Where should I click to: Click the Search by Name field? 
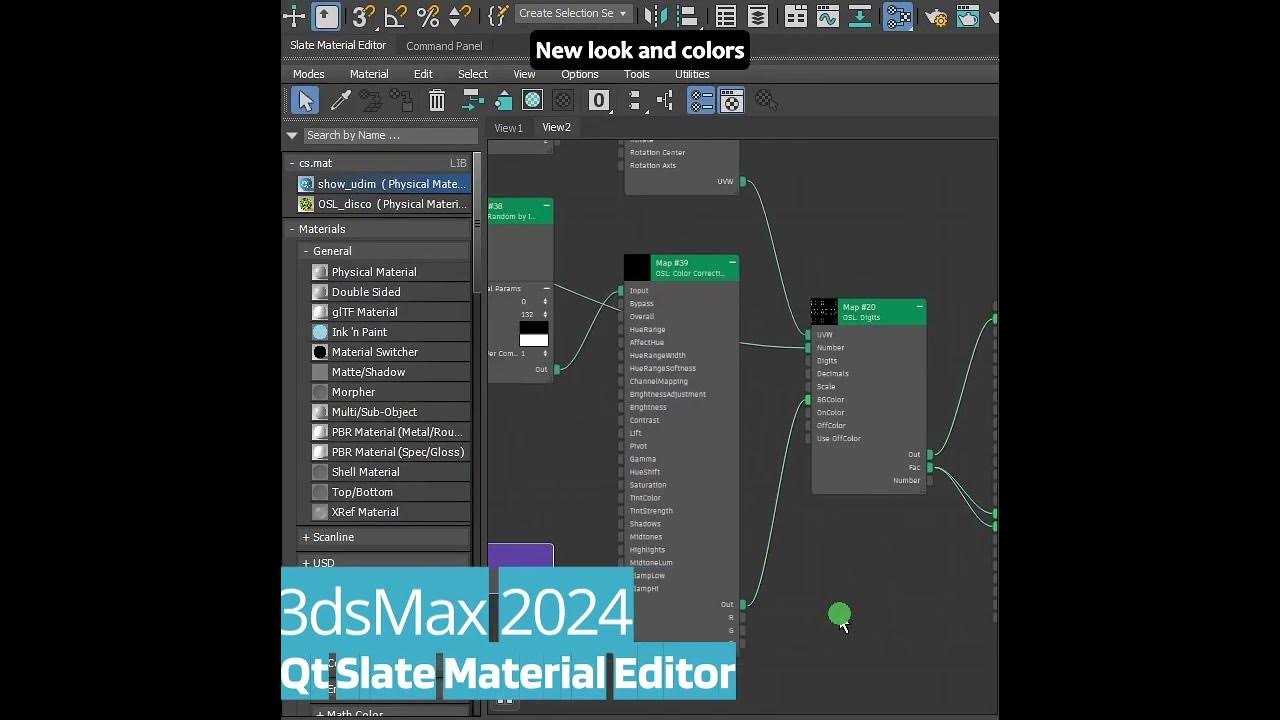[390, 135]
